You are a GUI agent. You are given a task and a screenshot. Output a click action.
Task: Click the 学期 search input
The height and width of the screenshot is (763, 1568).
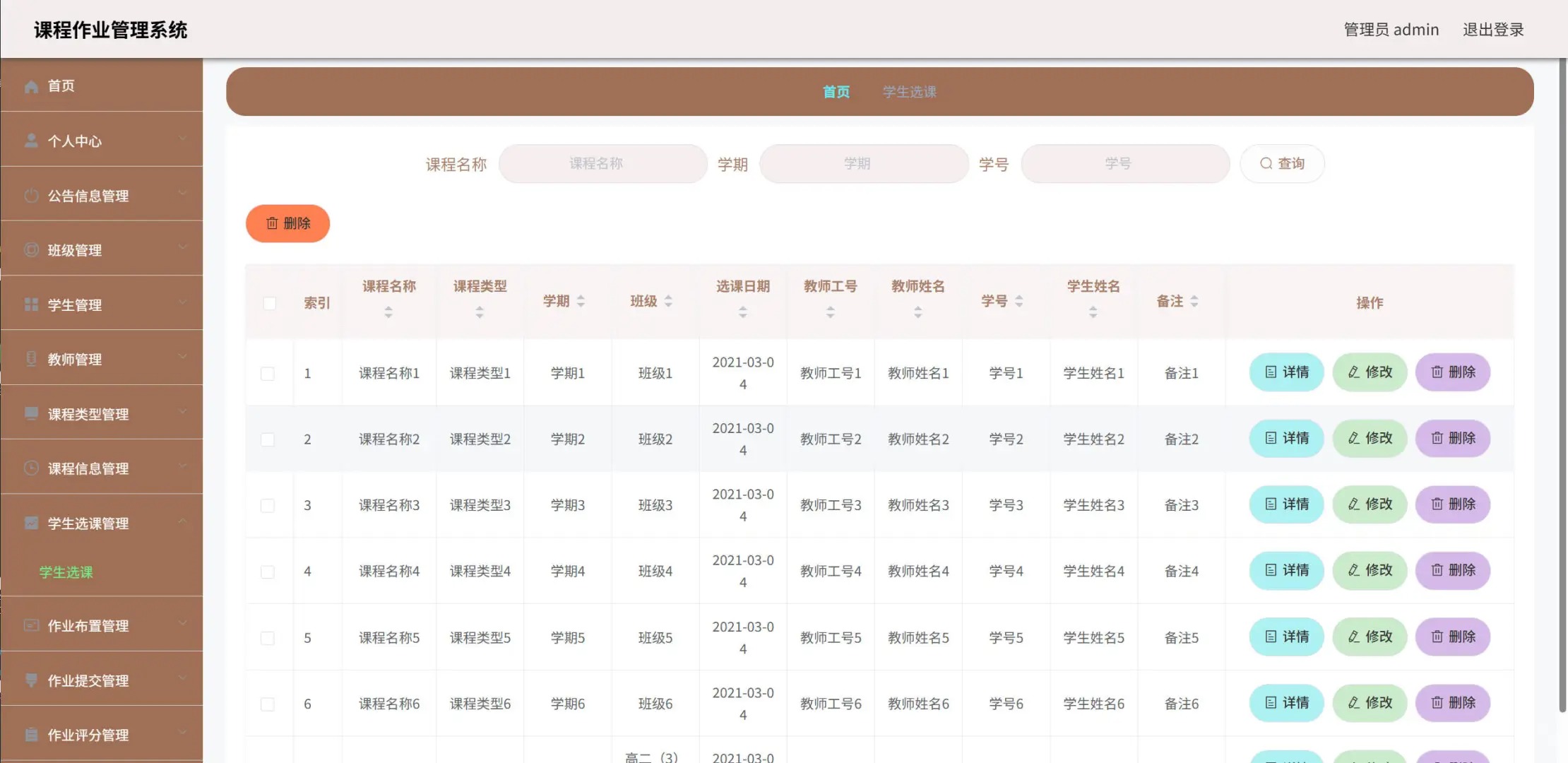pos(864,164)
